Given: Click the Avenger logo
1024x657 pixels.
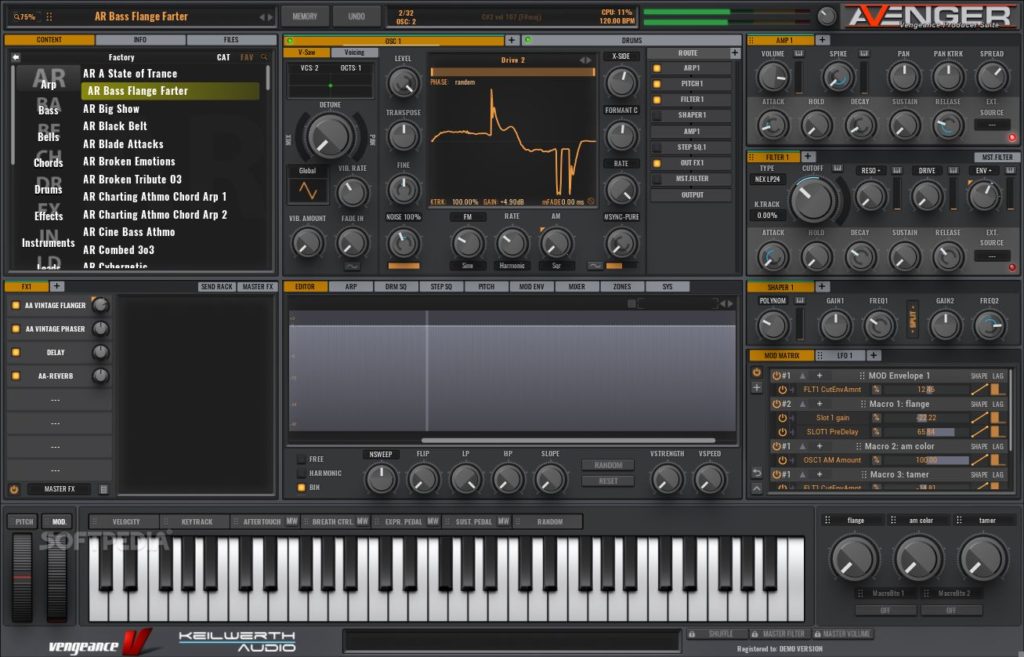Looking at the screenshot, I should coord(930,17).
